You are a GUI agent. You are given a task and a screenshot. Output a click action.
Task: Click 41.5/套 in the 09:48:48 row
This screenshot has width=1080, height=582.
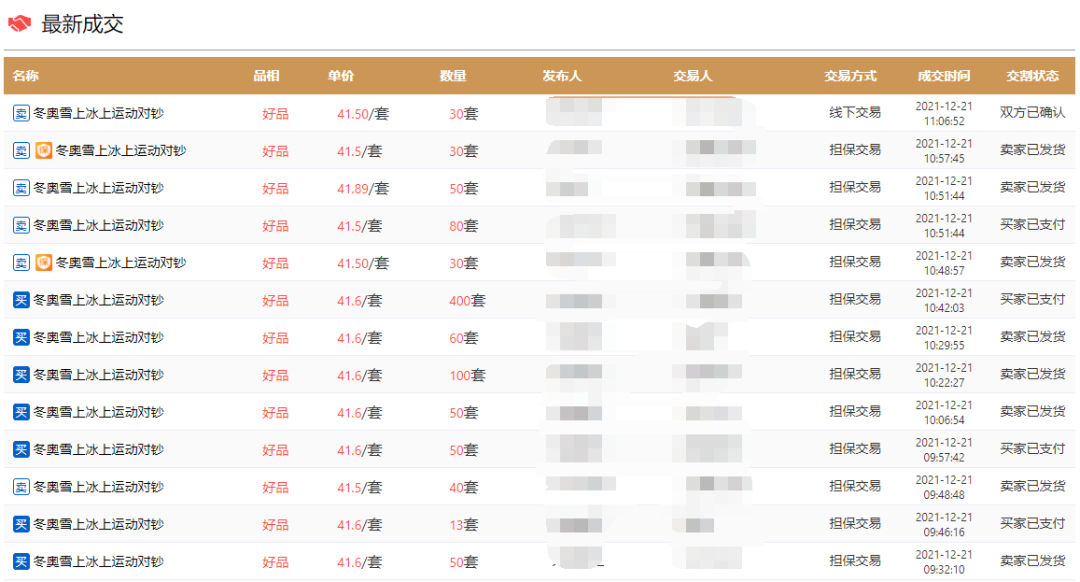359,488
